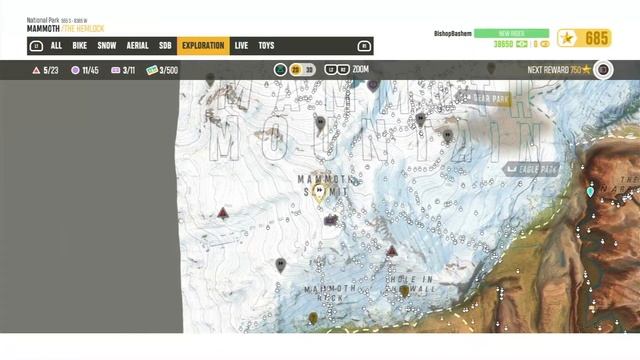The width and height of the screenshot is (640, 360).
Task: Toggle the 2D/3D map view switch
Action: pyautogui.click(x=302, y=70)
